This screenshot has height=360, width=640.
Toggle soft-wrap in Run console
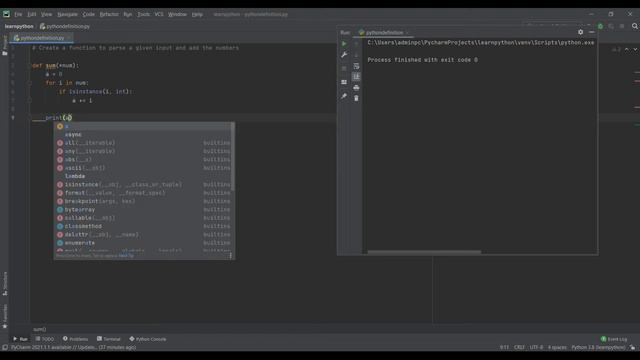click(356, 66)
